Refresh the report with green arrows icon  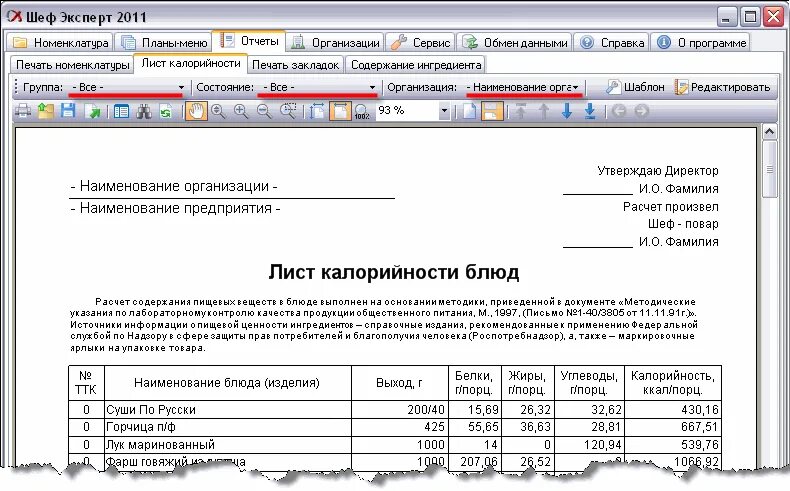[x=166, y=111]
